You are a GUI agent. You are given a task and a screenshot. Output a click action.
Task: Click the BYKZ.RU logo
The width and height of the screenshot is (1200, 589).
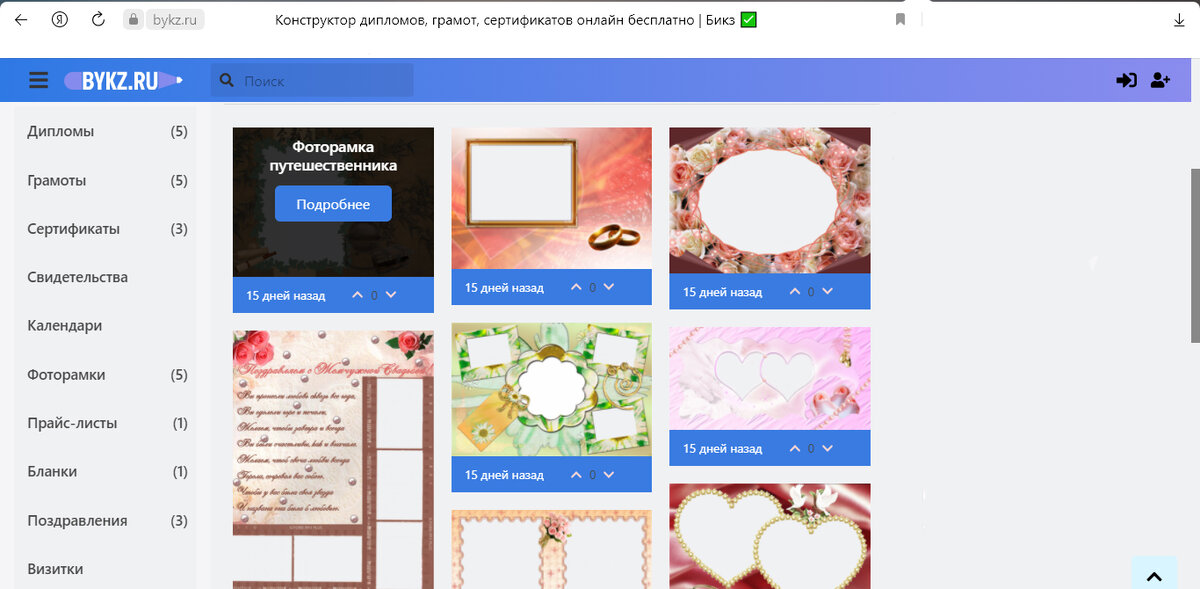(120, 80)
